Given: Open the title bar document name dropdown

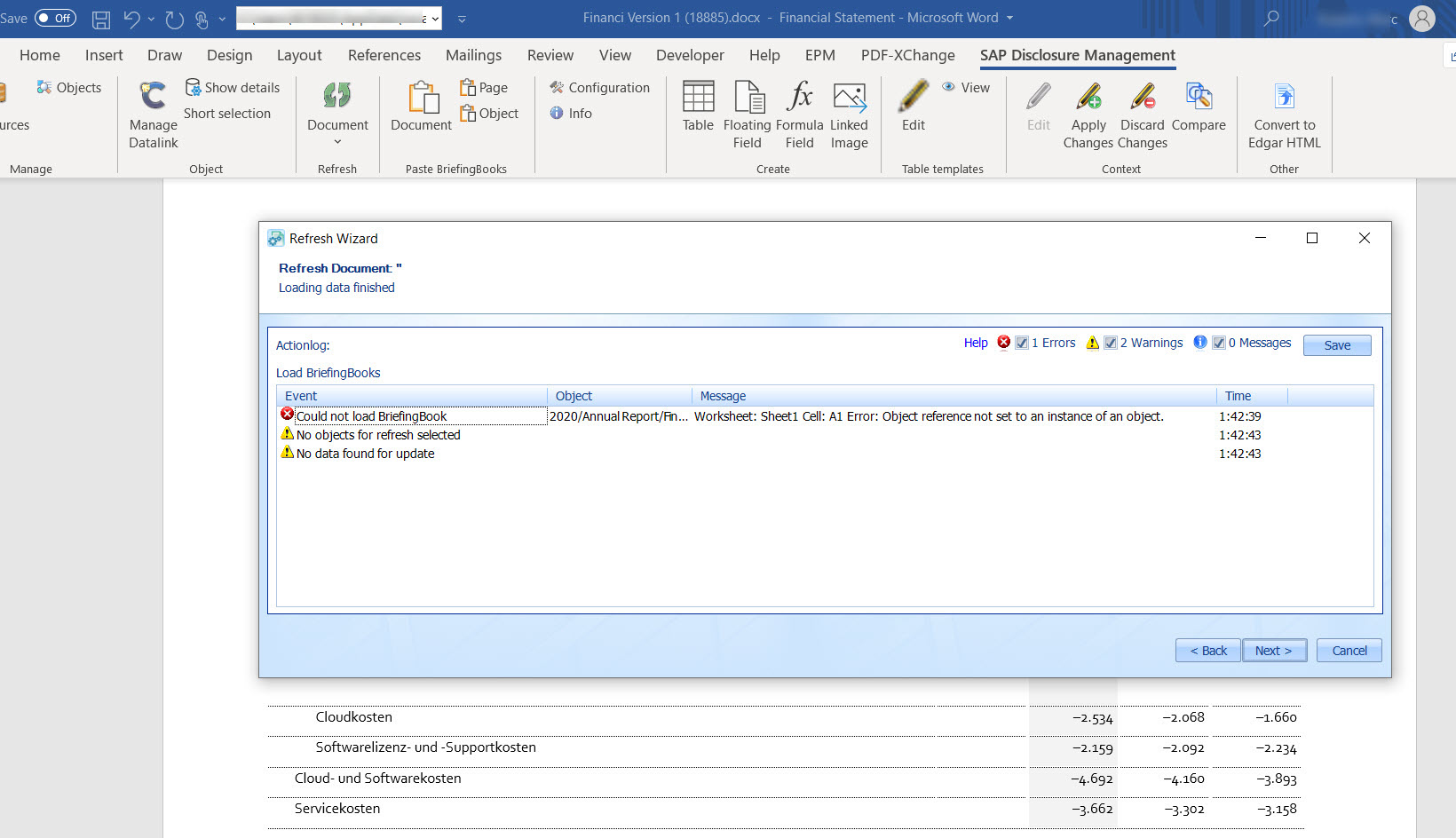Looking at the screenshot, I should coord(1009,18).
